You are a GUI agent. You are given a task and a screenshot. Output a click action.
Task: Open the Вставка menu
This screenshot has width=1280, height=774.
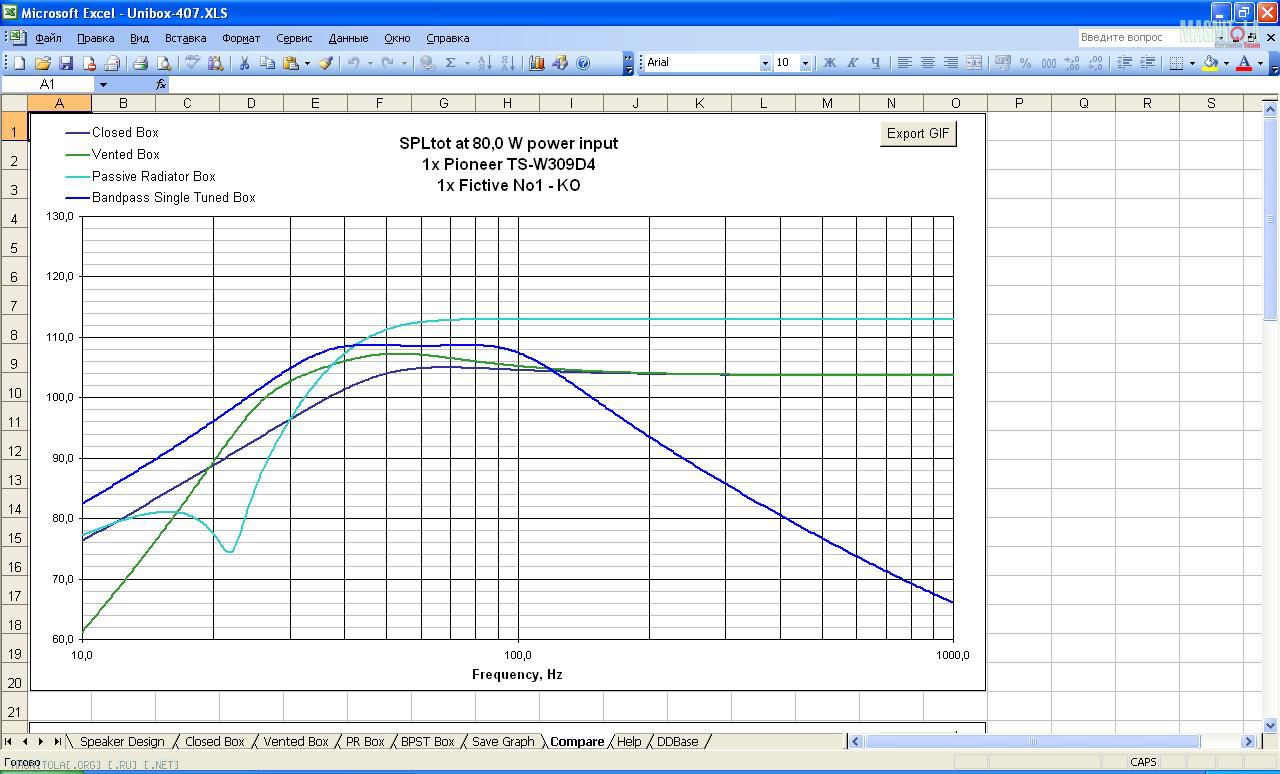[185, 38]
